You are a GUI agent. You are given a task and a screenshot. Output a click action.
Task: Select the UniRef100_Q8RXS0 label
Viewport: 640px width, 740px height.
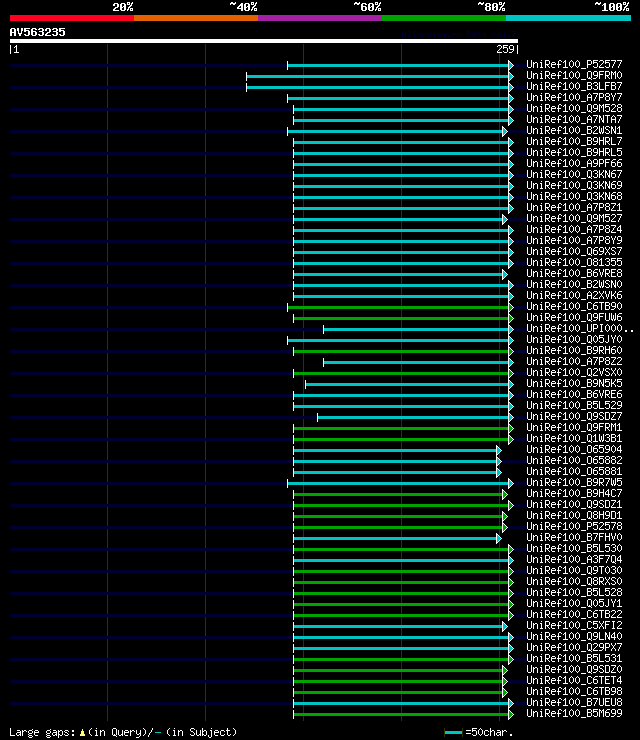574,582
